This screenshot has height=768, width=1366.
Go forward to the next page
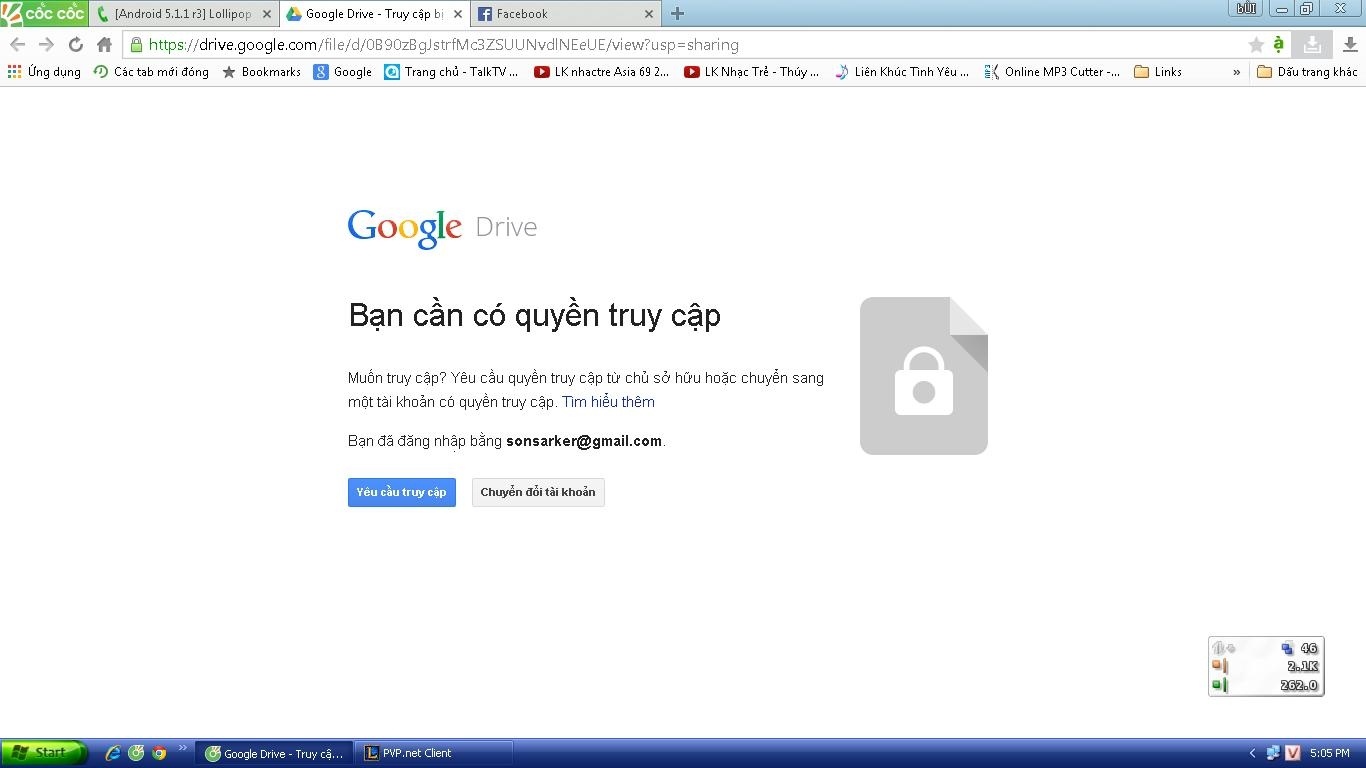[x=46, y=45]
